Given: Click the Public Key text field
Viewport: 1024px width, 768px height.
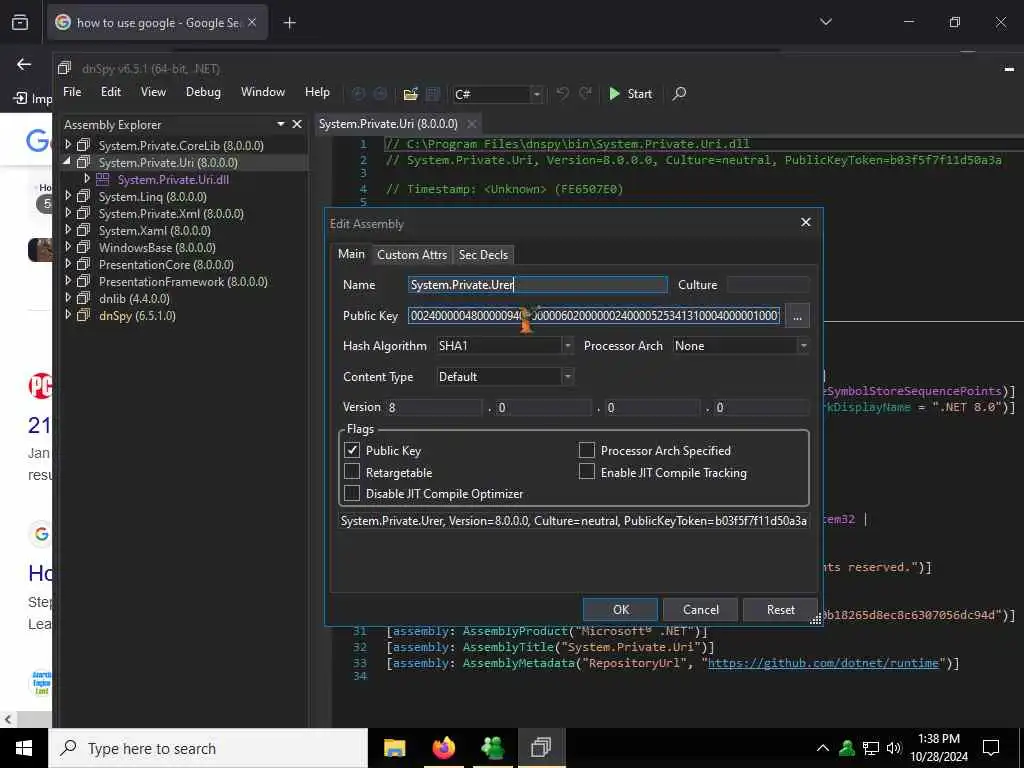Looking at the screenshot, I should [594, 315].
